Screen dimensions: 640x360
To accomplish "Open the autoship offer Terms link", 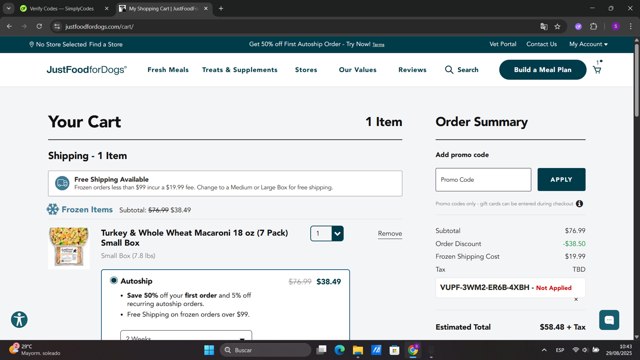I will point(378,44).
